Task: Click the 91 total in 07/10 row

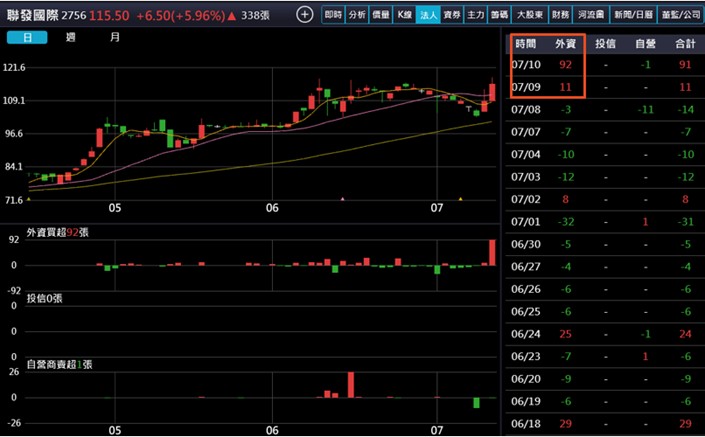Action: click(x=685, y=65)
